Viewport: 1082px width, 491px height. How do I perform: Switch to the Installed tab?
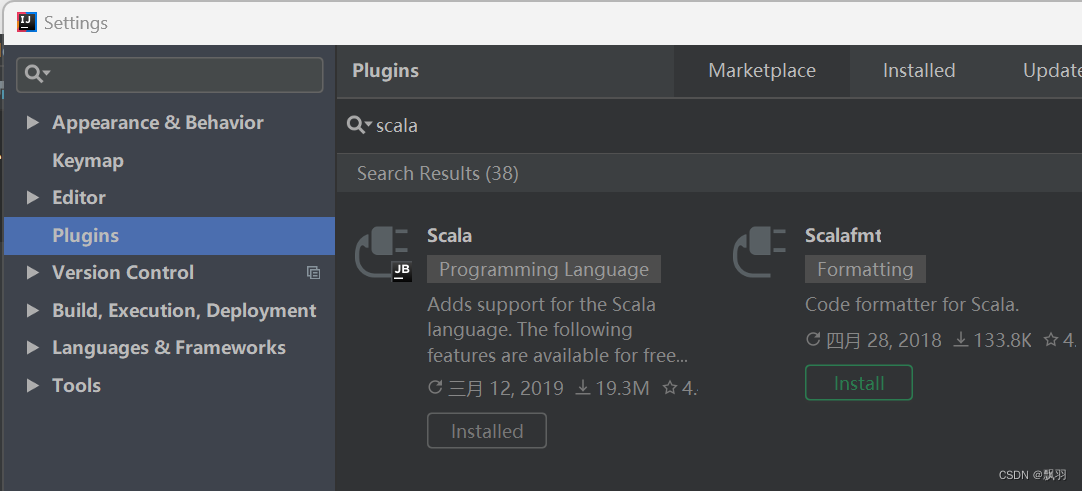pos(919,71)
